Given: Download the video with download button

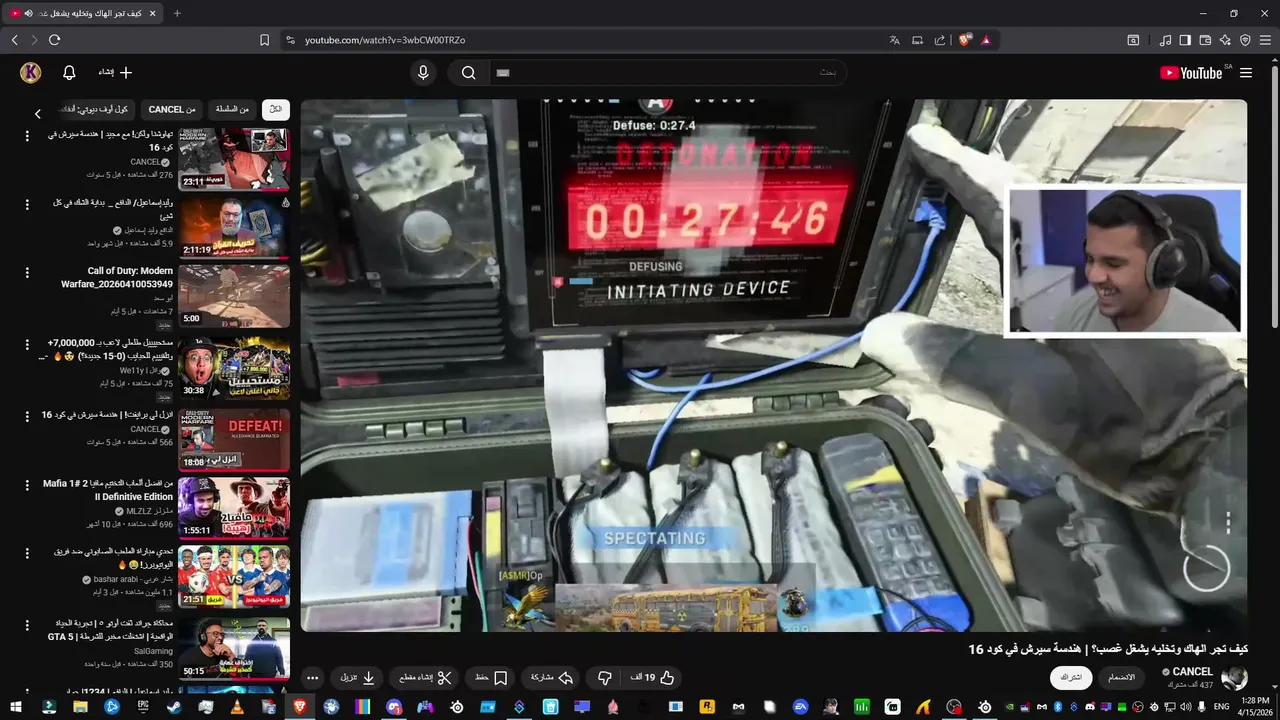Looking at the screenshot, I should click(358, 678).
